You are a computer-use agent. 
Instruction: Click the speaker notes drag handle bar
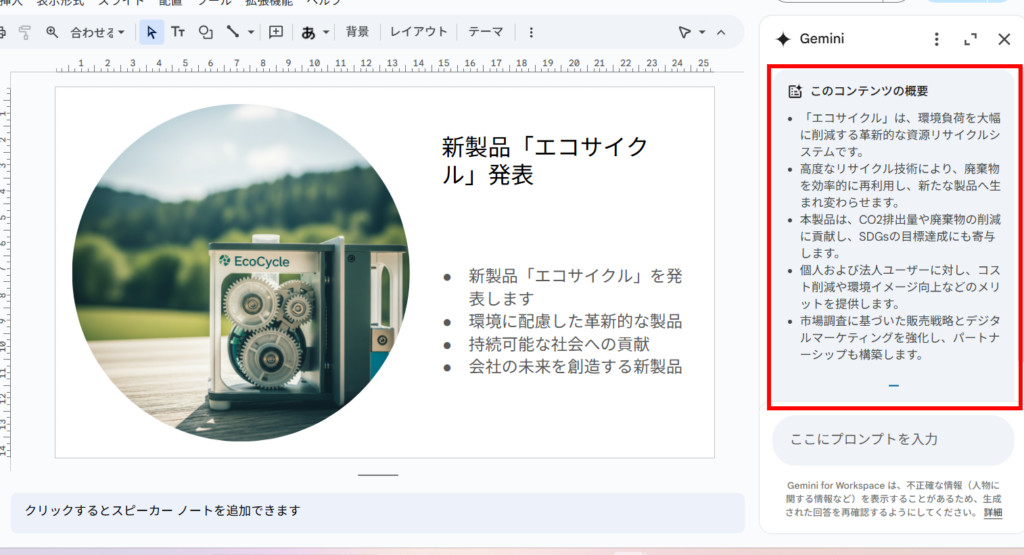(x=377, y=475)
